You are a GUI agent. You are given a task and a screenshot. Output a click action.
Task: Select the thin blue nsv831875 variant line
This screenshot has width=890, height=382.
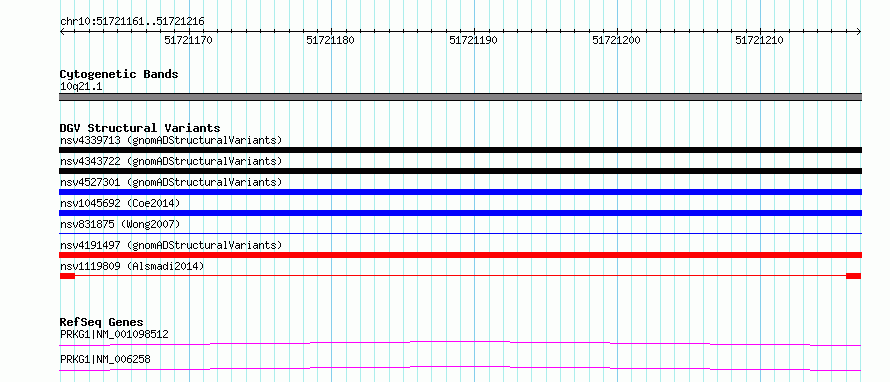(x=460, y=233)
